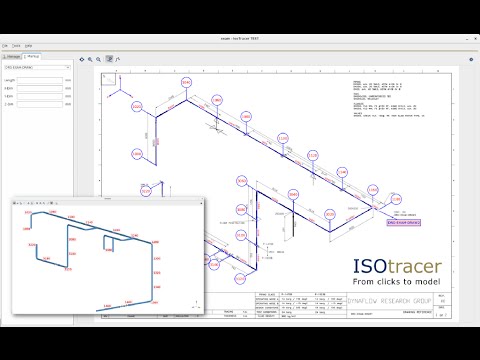Click the zoom out magnifier icon
Screen dimensions: 480x360
pos(98,59)
